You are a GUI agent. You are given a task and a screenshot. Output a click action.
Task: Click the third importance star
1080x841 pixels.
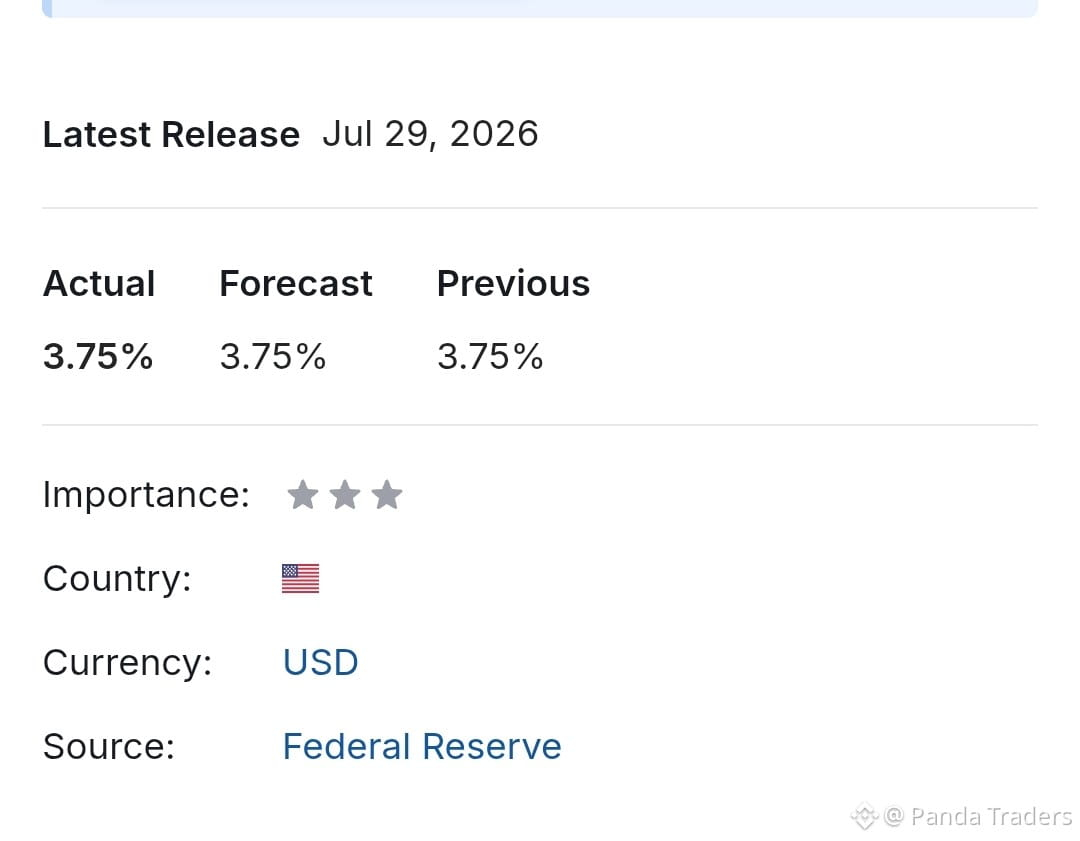[387, 495]
